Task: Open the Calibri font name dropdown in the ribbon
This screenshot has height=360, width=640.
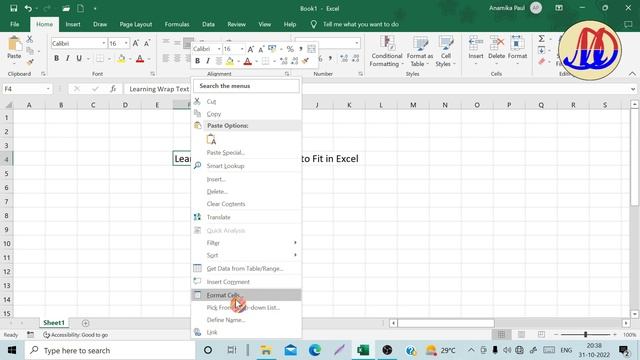Action: [x=104, y=43]
